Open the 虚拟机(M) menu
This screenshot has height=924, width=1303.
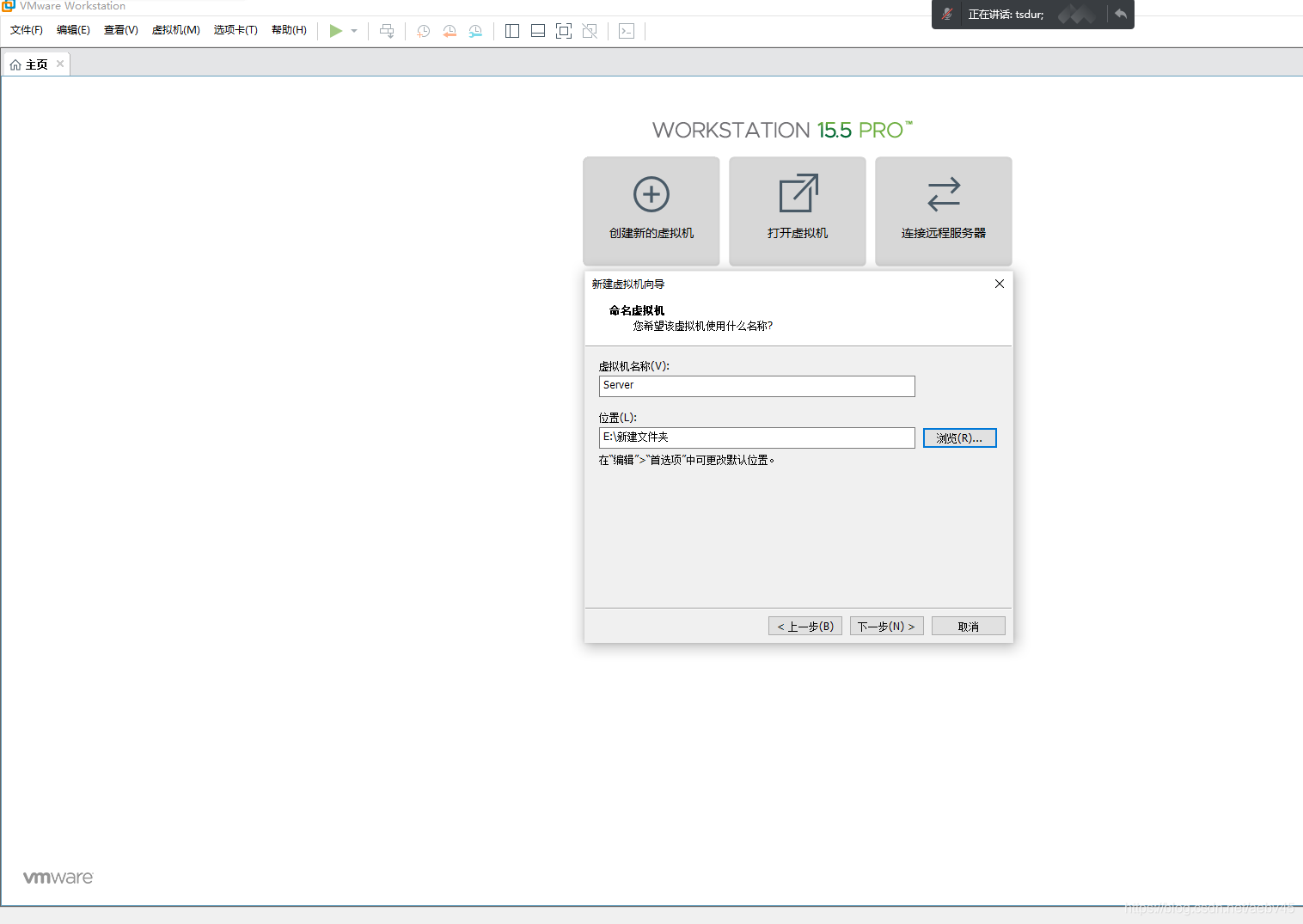tap(176, 30)
